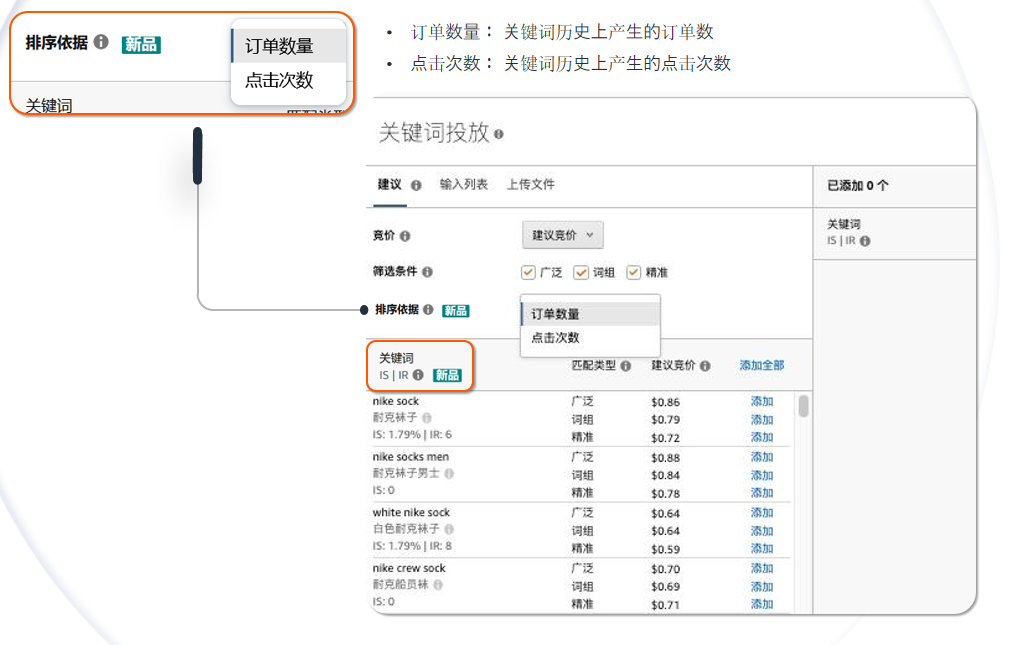The height and width of the screenshot is (645, 1017).
Task: Click the info icon beside 关键词投放 heading
Action: [x=498, y=132]
